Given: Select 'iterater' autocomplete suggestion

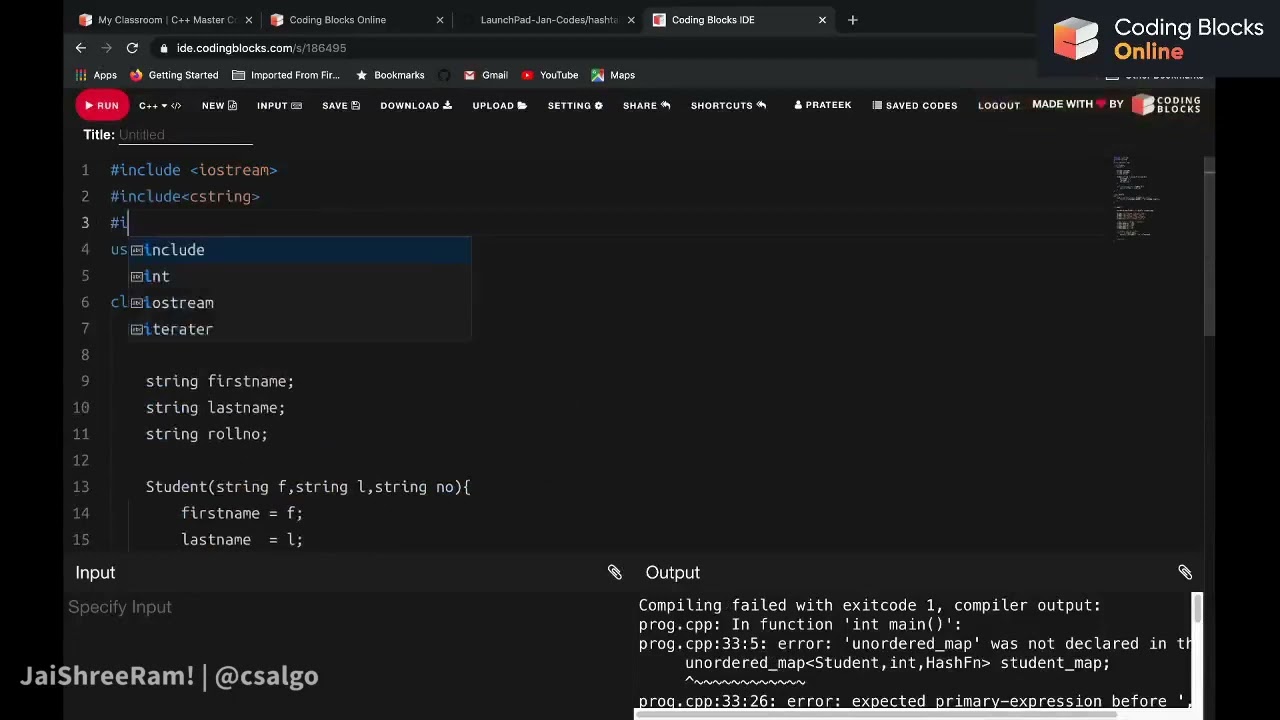Looking at the screenshot, I should [x=300, y=329].
